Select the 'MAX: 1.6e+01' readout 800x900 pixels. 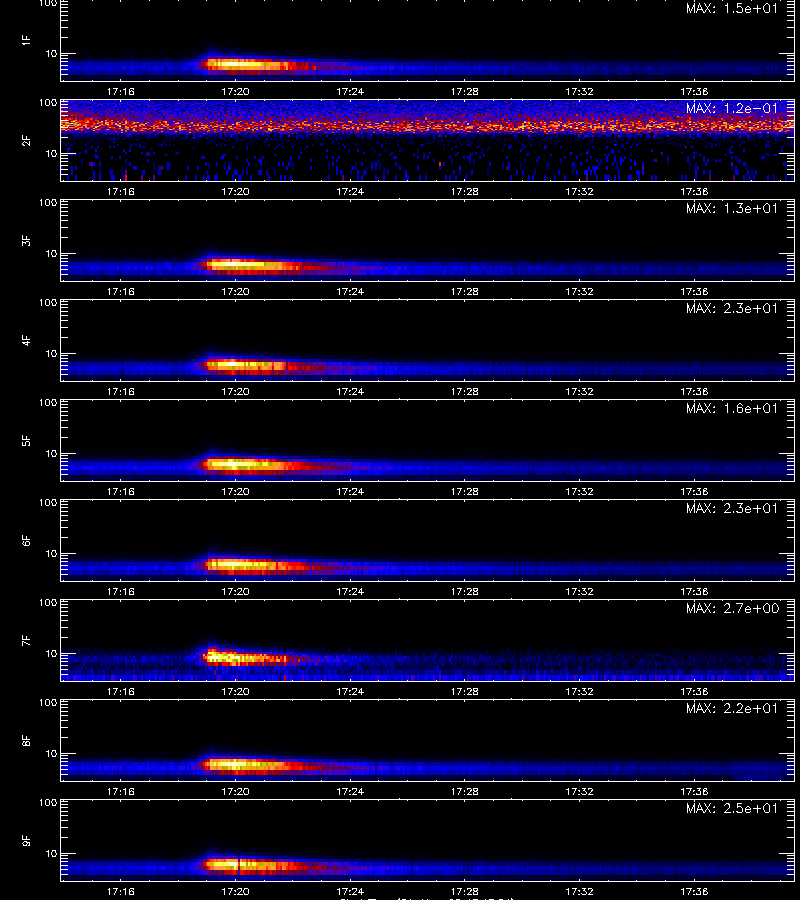[732, 408]
